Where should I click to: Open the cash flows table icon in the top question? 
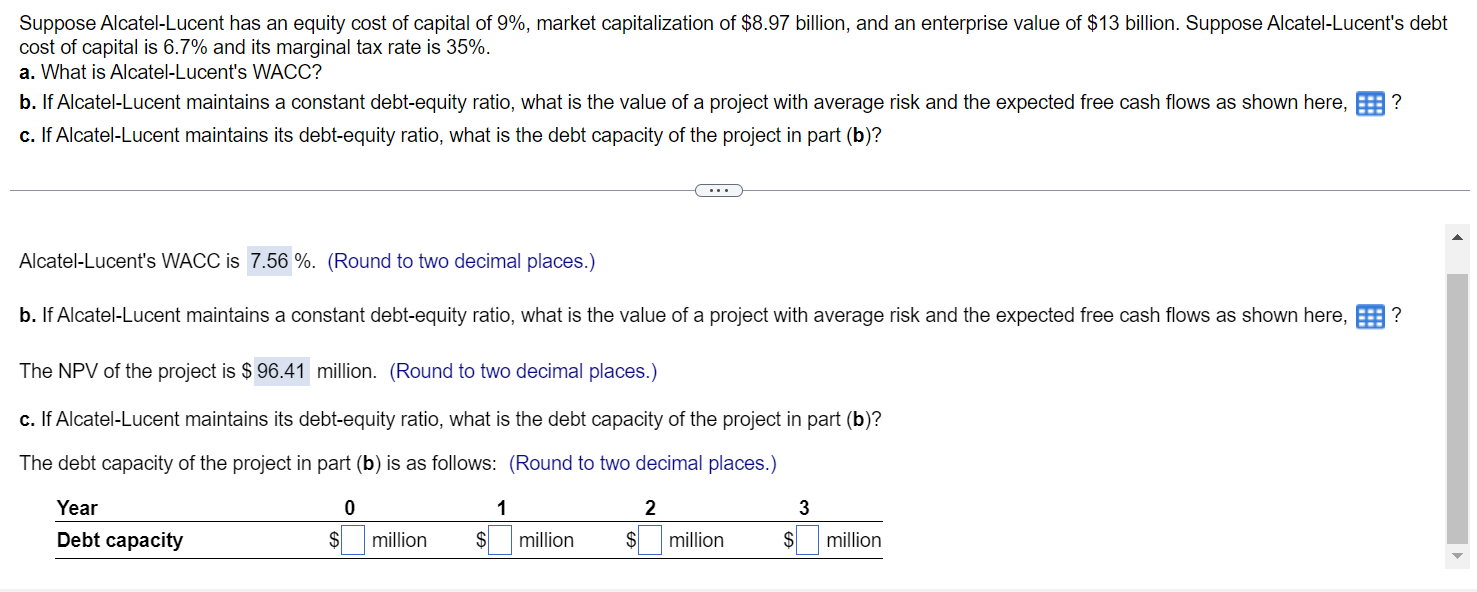tap(1369, 103)
